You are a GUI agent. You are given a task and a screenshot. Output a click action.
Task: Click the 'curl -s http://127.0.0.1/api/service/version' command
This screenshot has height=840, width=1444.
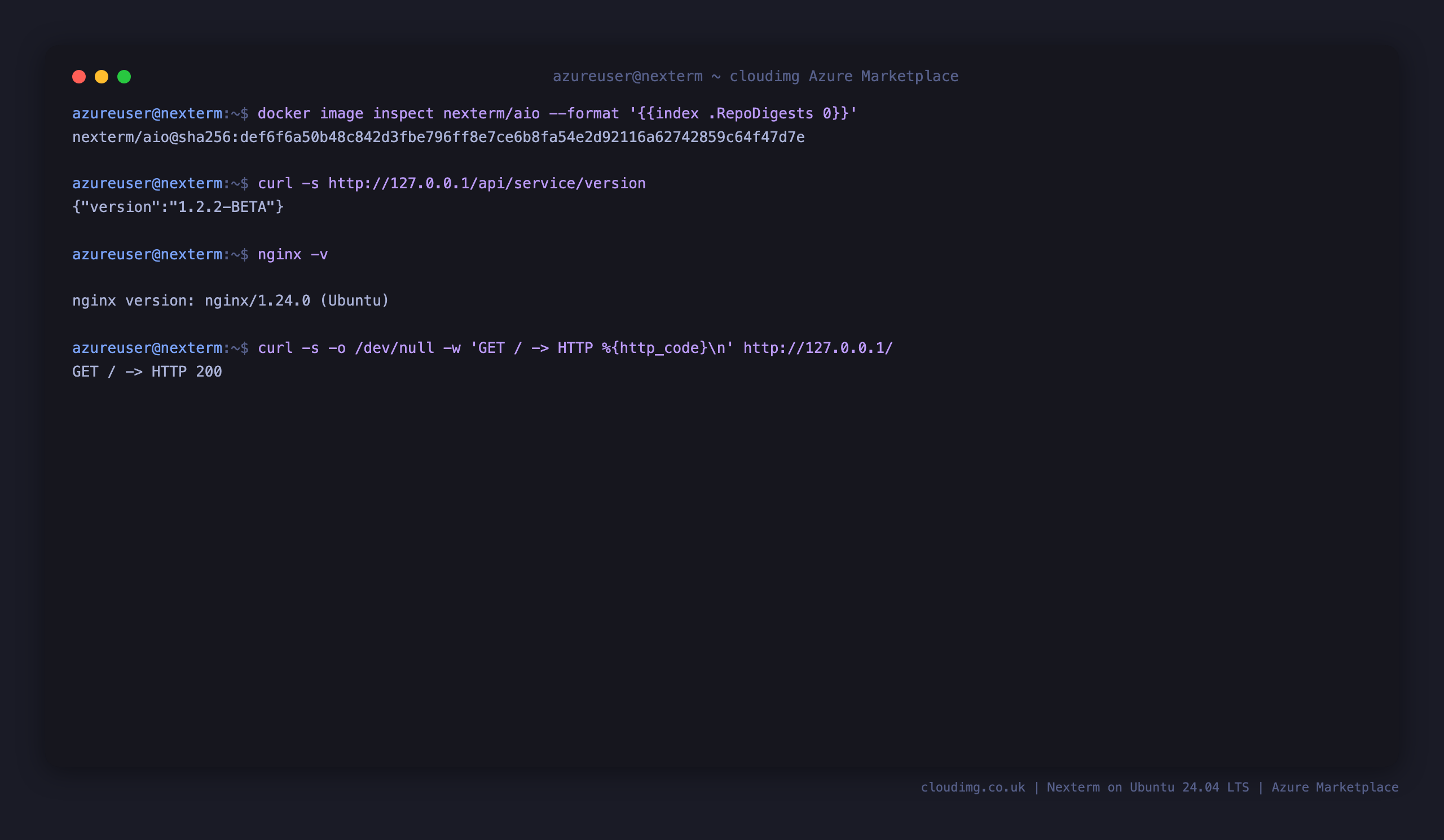click(452, 183)
